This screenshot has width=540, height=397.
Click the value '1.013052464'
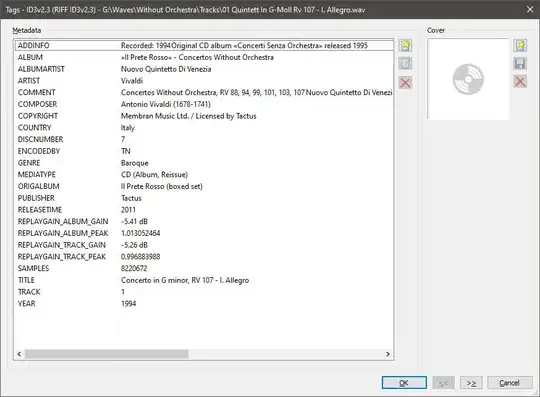tap(141, 233)
